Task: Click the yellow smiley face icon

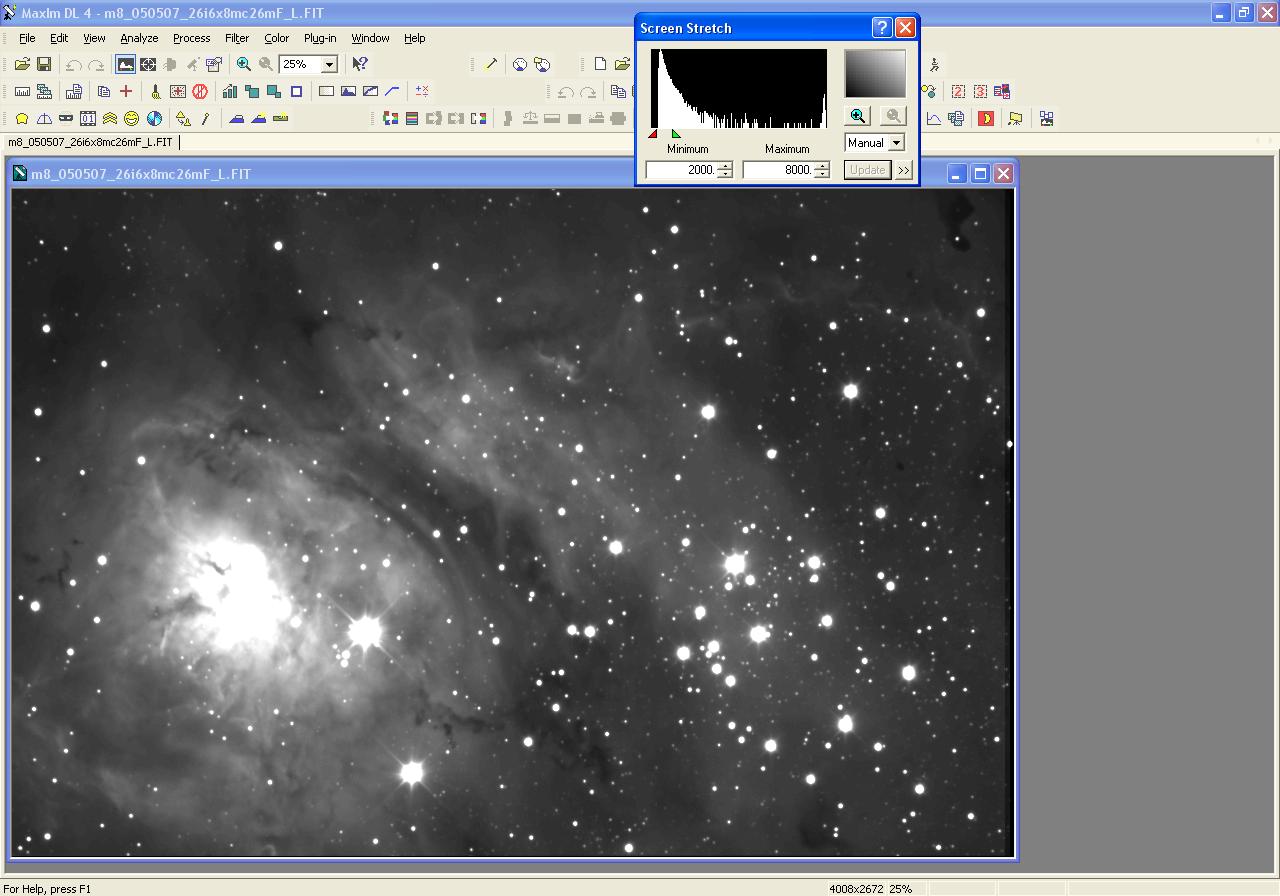Action: point(131,118)
